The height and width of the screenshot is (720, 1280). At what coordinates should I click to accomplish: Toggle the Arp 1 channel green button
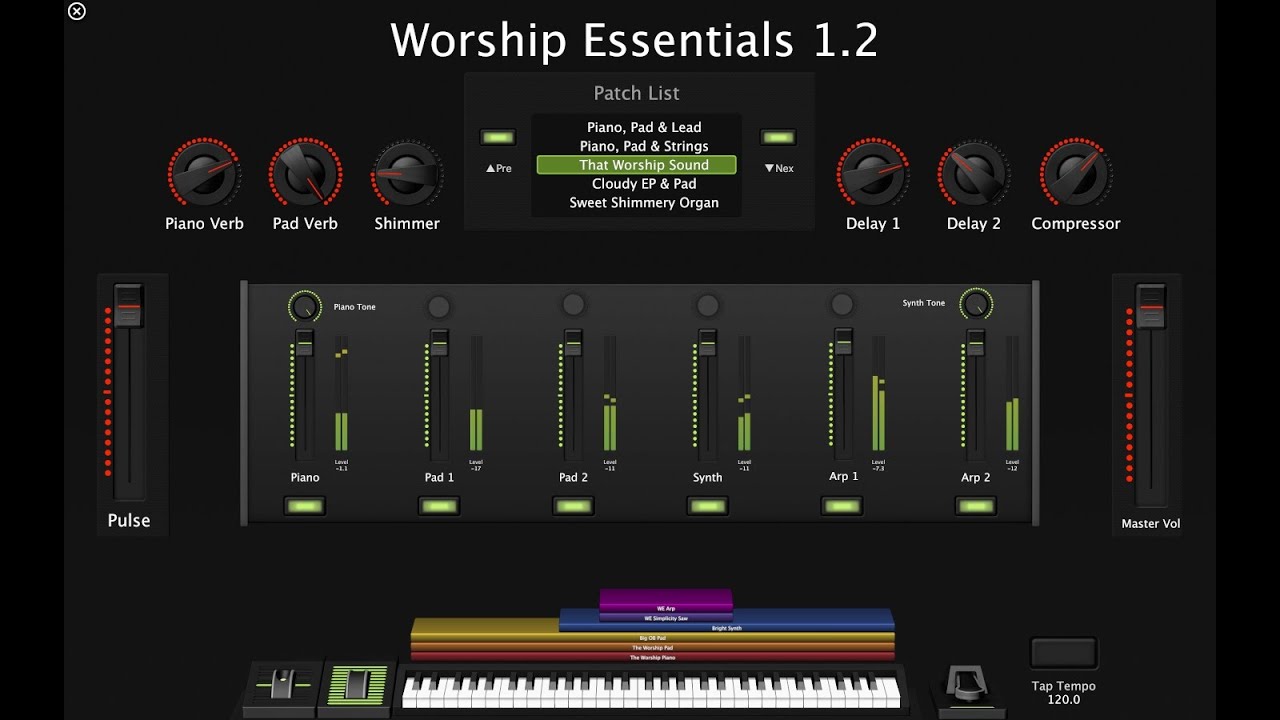click(842, 506)
